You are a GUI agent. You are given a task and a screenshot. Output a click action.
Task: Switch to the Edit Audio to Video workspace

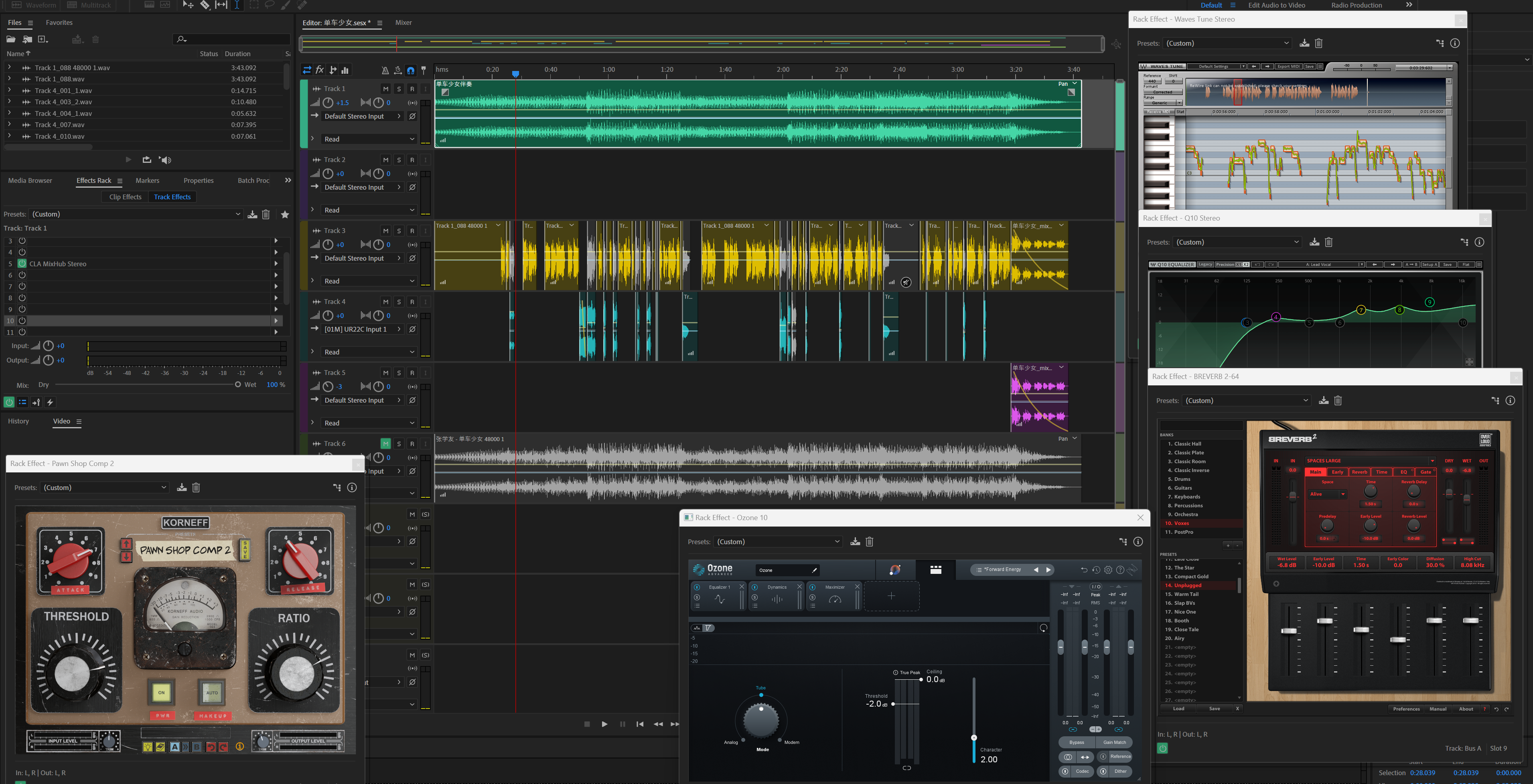(x=1277, y=5)
